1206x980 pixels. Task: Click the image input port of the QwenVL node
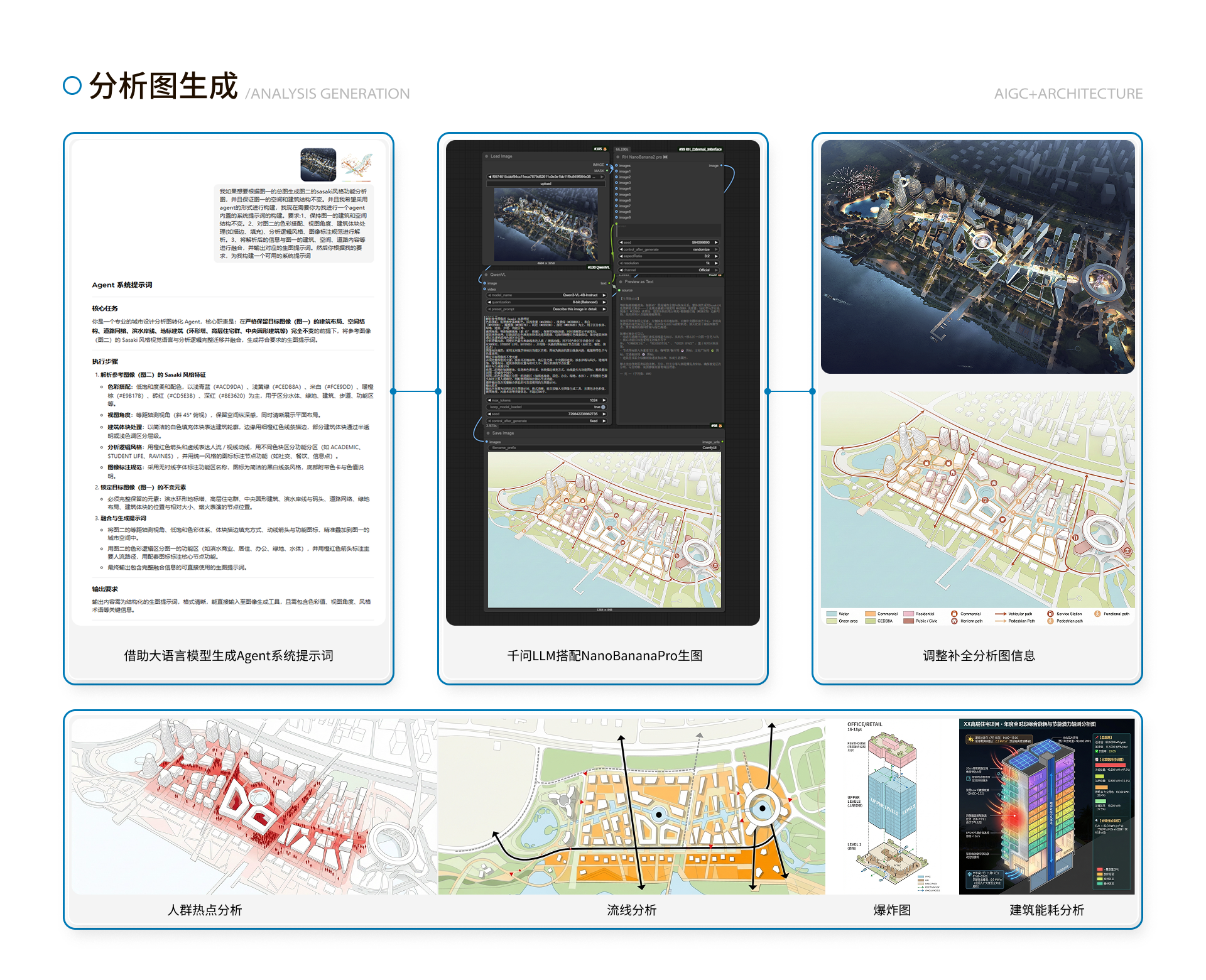coord(484,283)
